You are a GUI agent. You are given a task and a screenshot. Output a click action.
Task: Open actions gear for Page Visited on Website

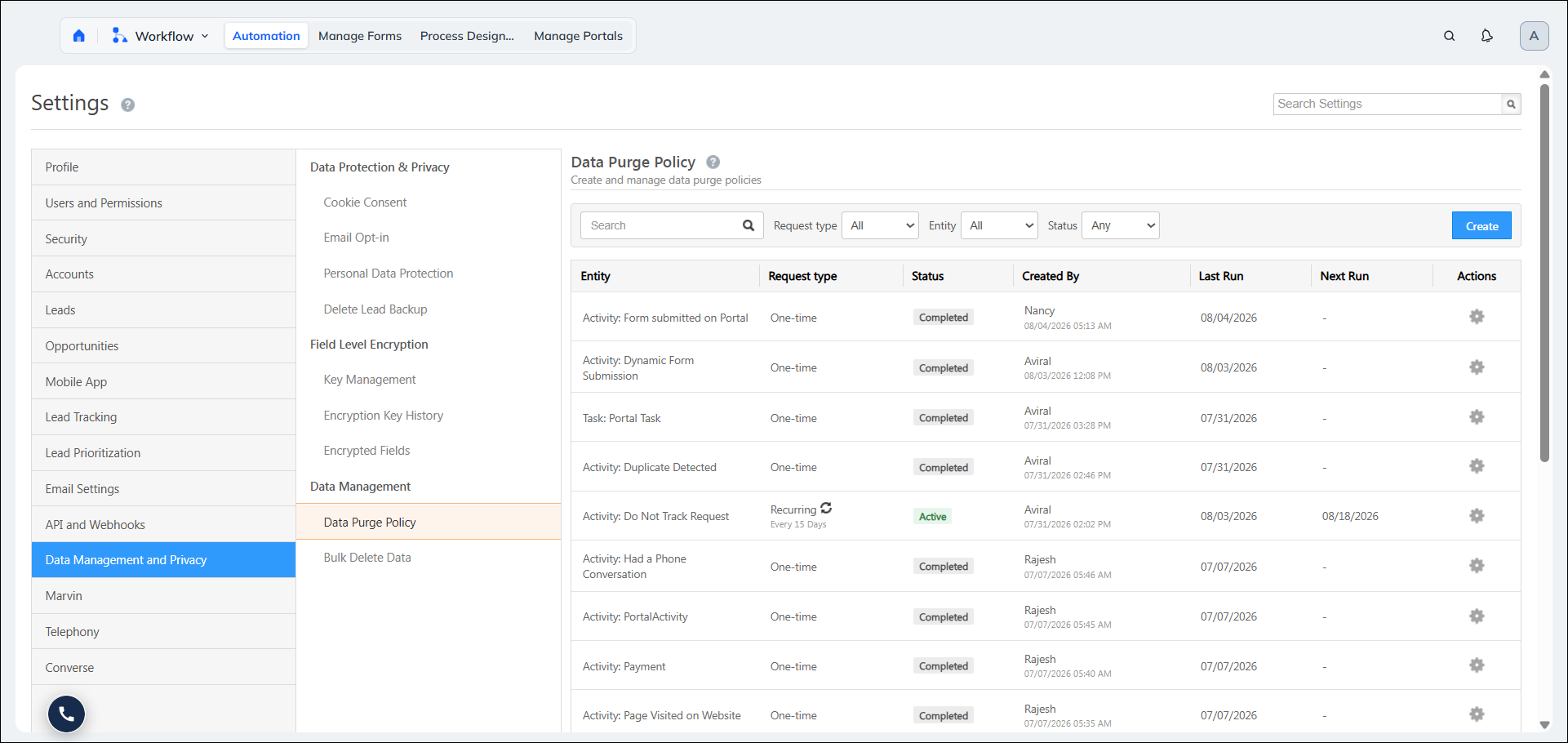point(1477,714)
